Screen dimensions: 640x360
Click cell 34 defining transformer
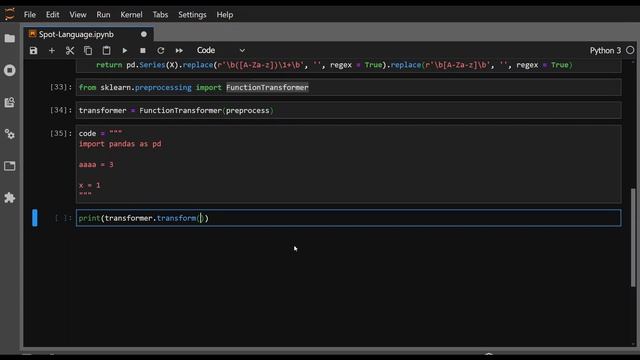349,111
